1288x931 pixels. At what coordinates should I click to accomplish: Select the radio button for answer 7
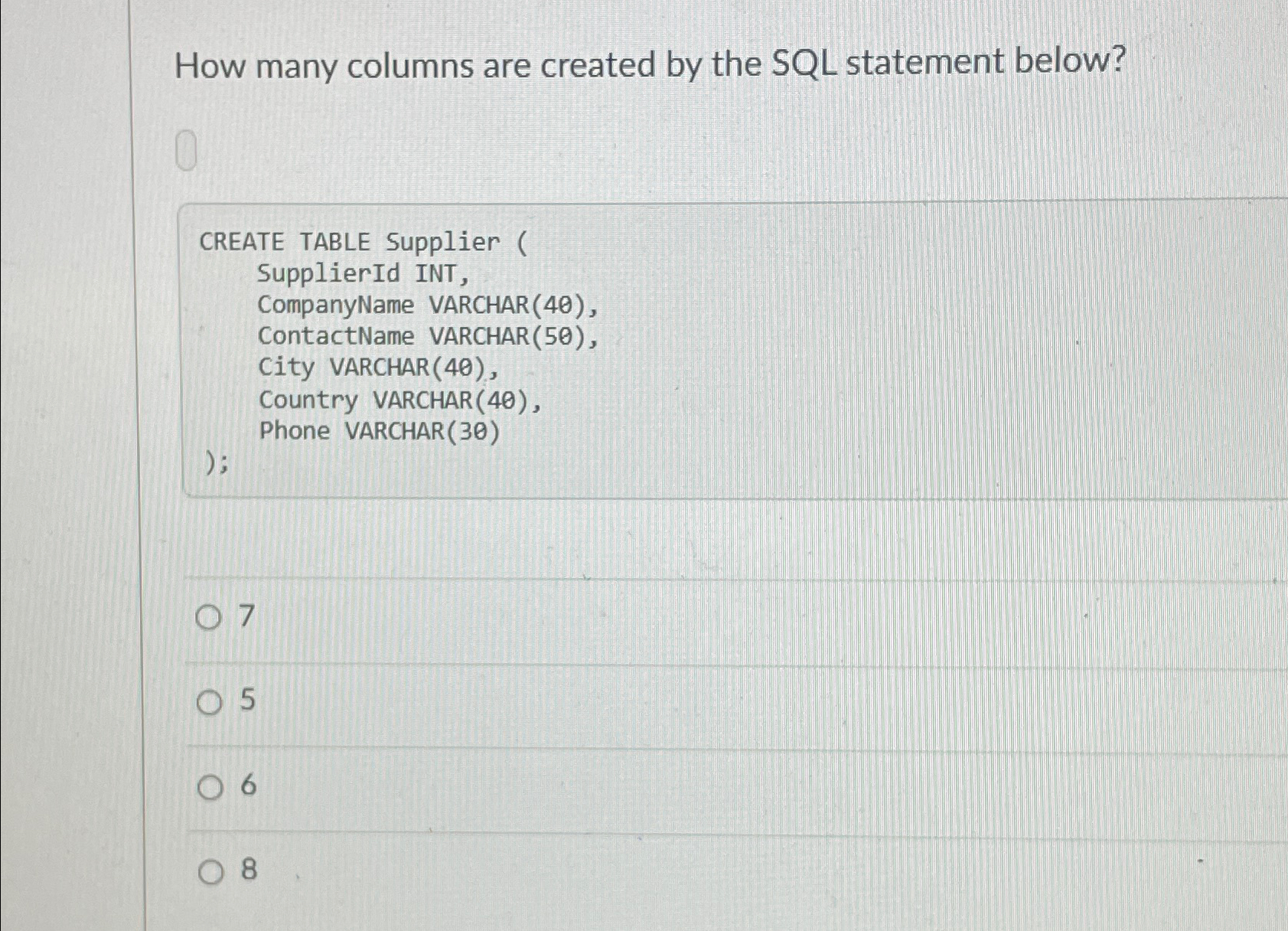[x=210, y=617]
